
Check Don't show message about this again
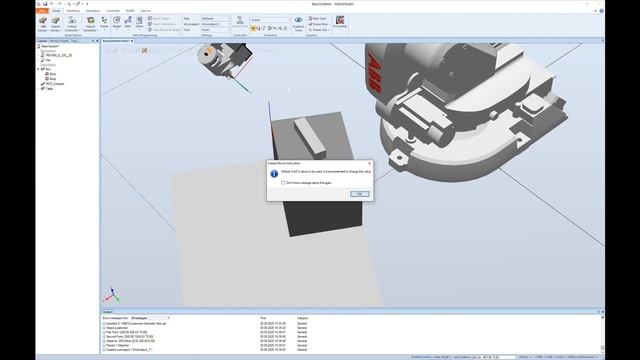click(283, 183)
